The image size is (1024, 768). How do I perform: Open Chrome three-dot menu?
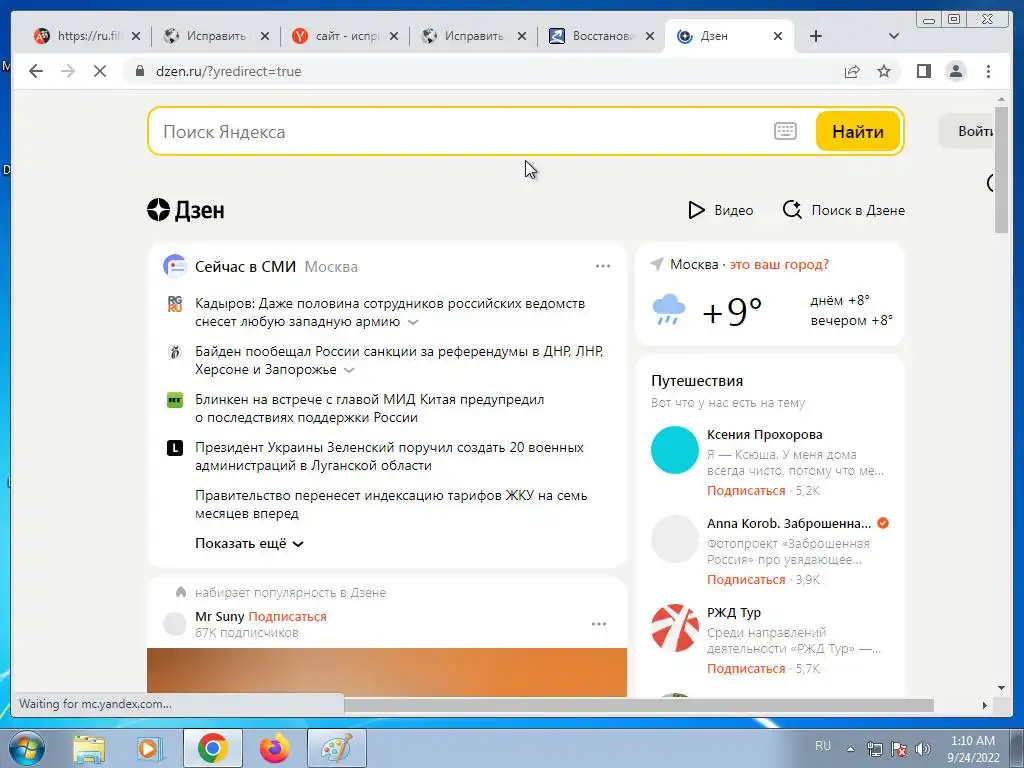pos(988,71)
